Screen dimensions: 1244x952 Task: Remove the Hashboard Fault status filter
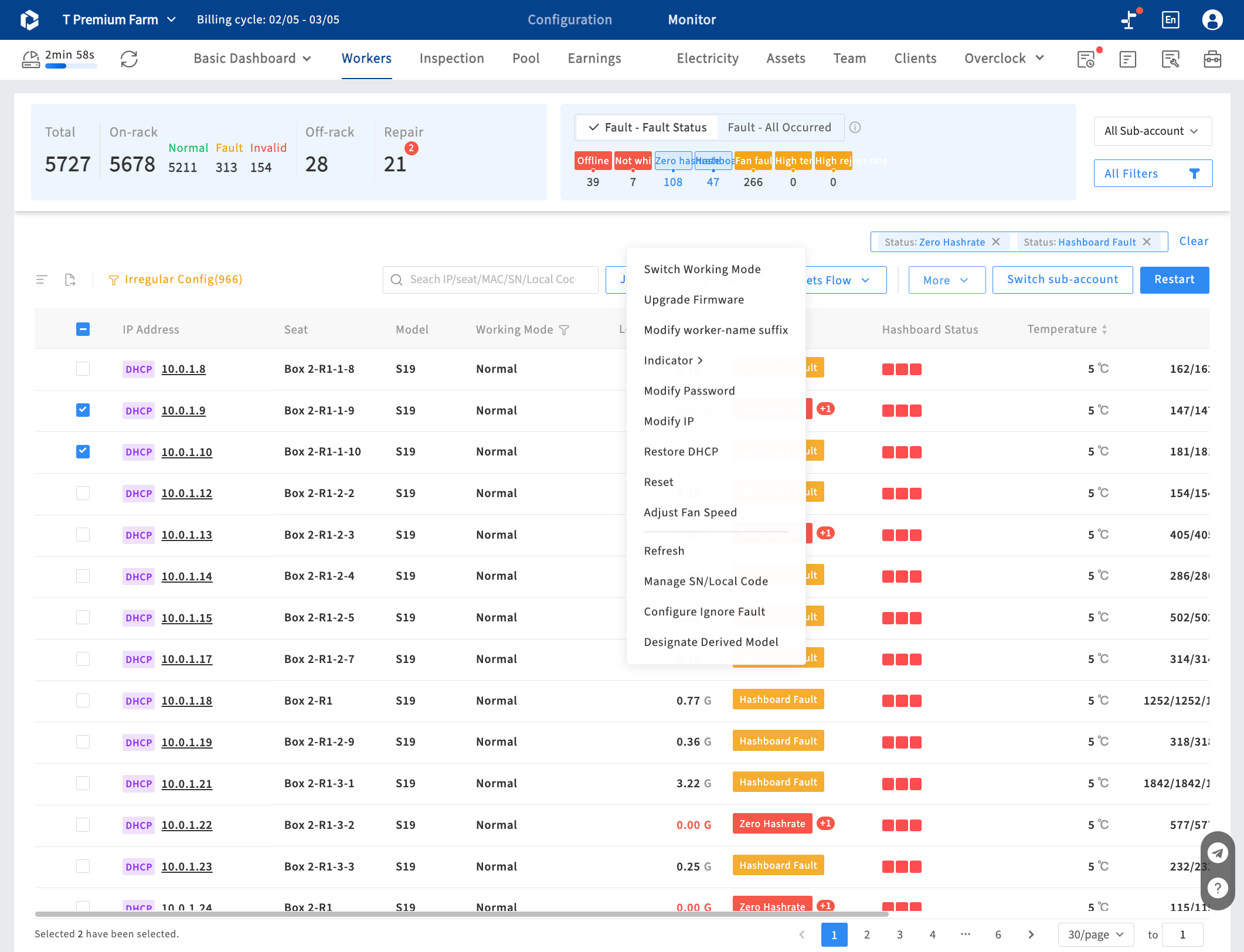point(1147,242)
